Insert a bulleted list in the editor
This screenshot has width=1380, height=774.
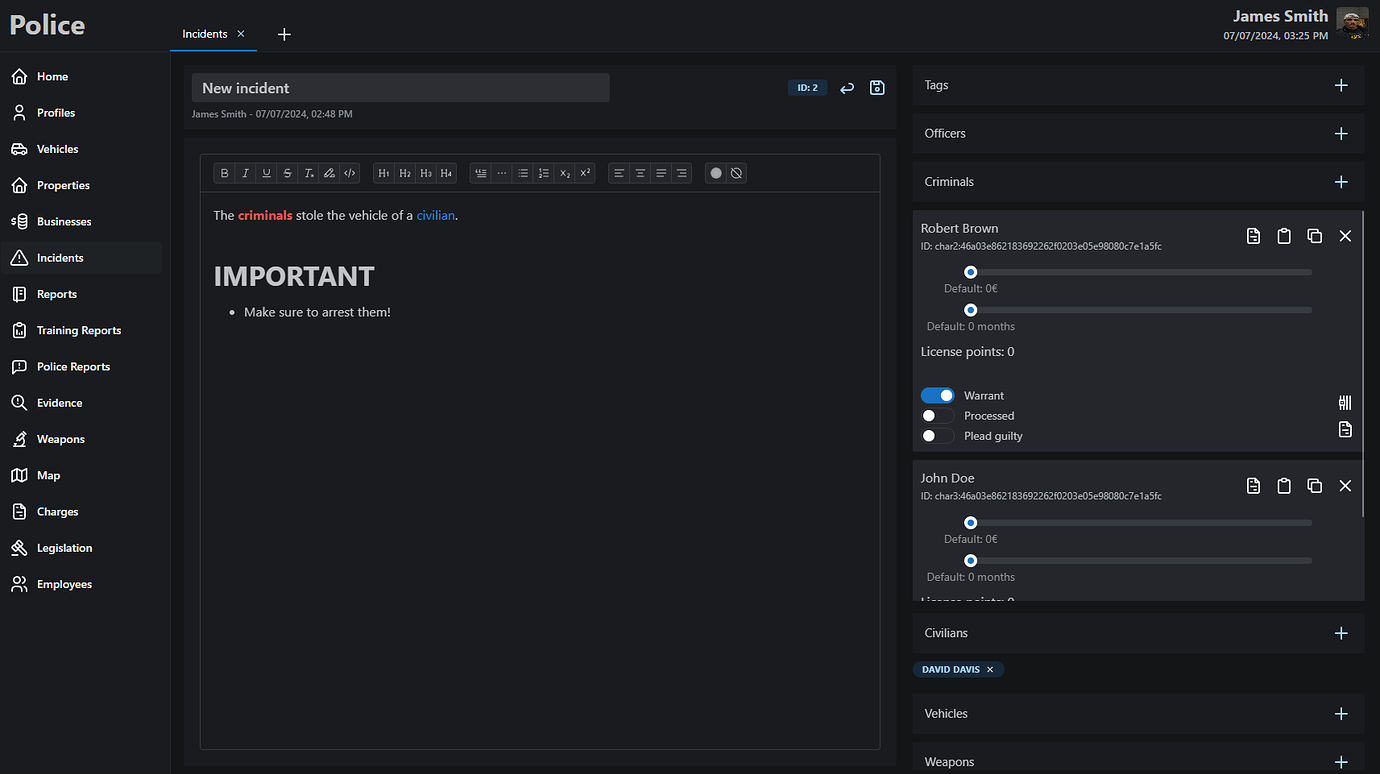tap(523, 172)
